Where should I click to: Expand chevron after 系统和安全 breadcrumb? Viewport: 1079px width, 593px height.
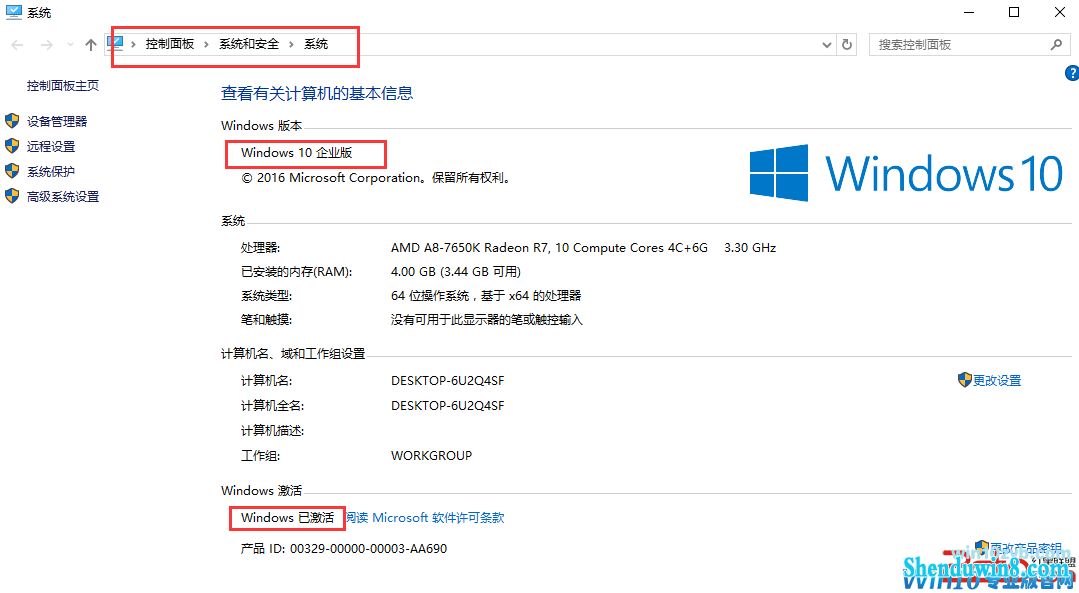coord(291,45)
